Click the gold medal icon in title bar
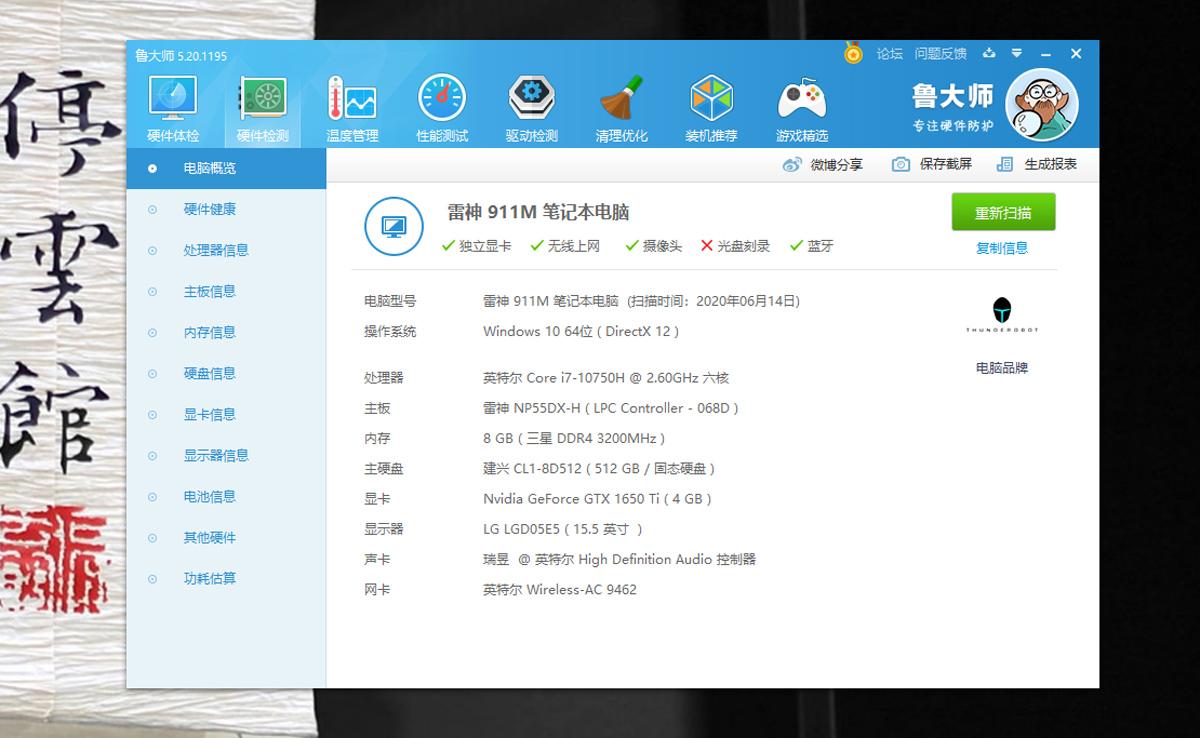This screenshot has width=1200, height=738. 853,53
